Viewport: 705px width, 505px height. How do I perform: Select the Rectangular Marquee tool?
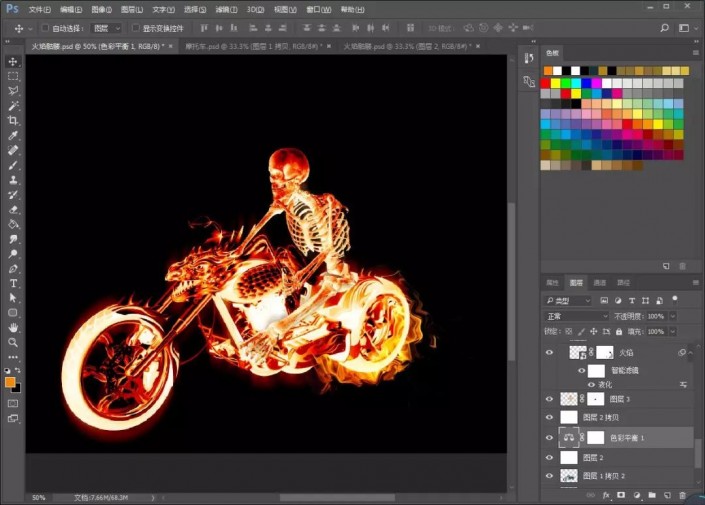coord(13,76)
